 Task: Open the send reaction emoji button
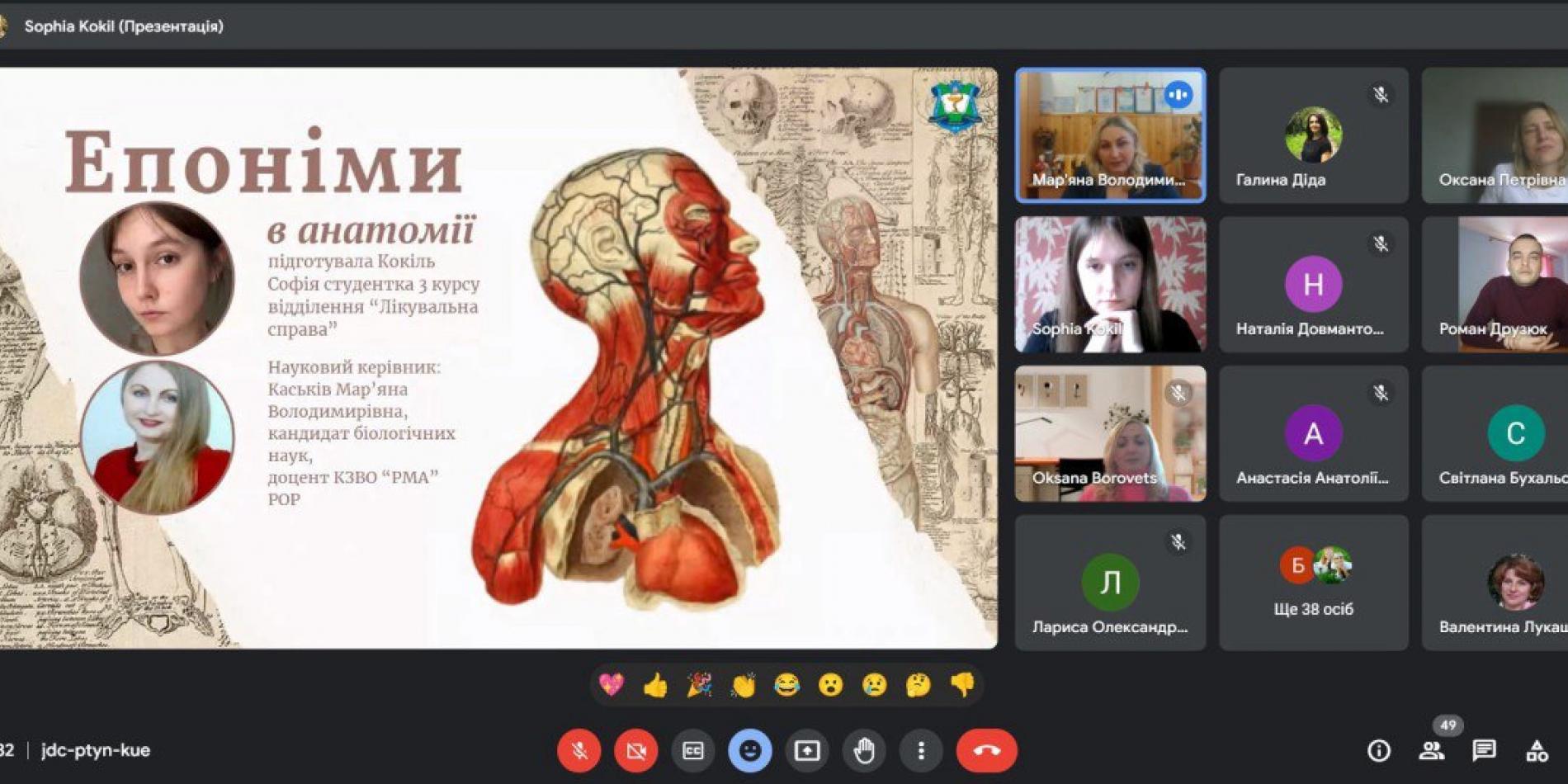749,750
